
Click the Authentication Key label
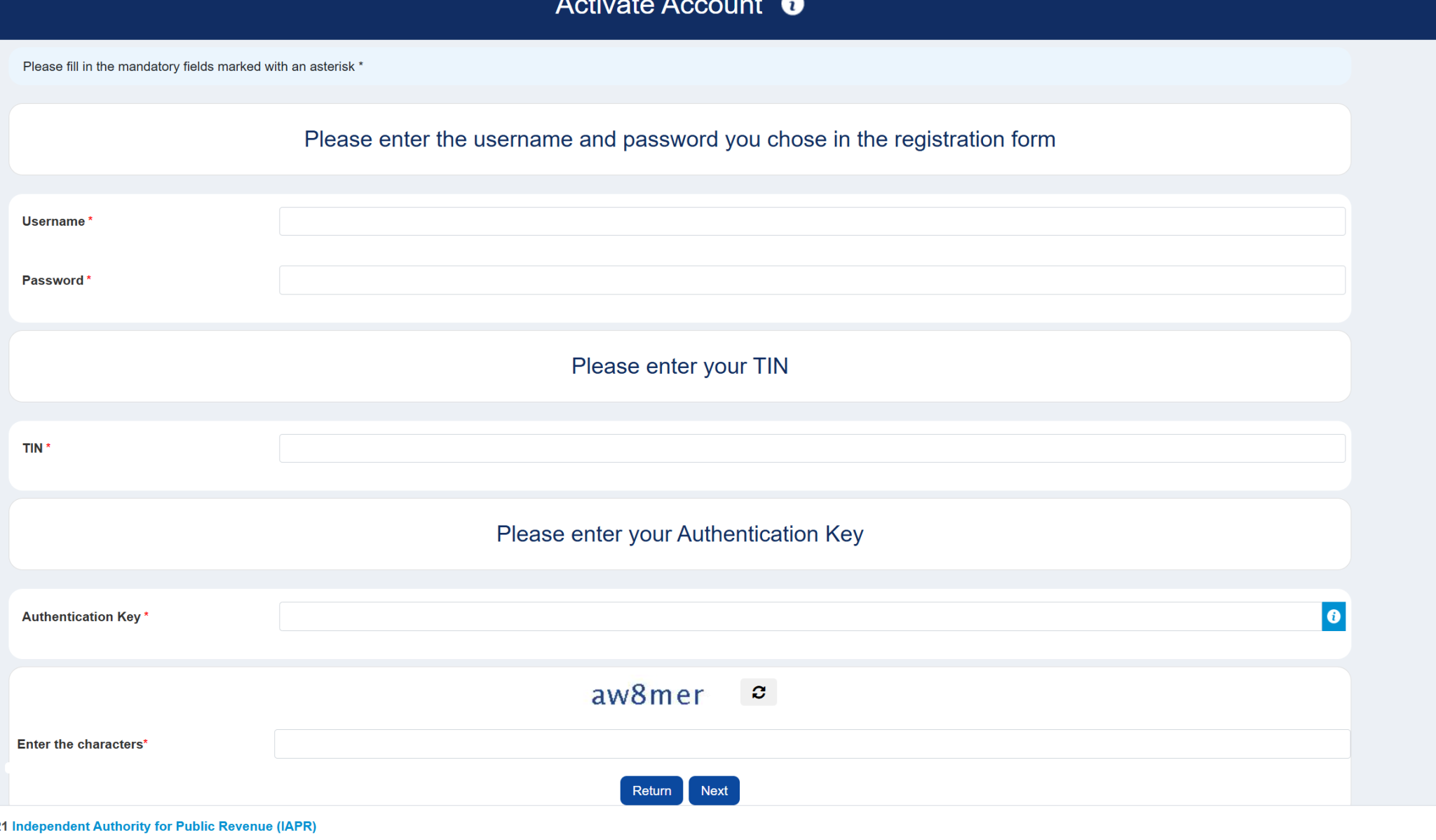(81, 616)
